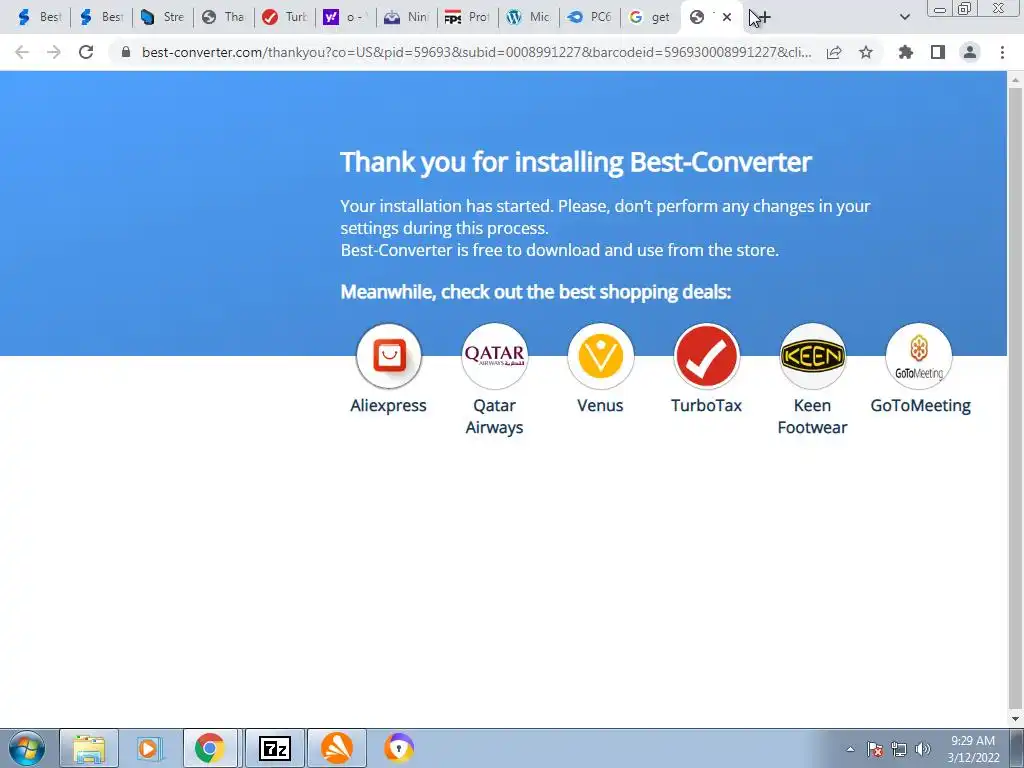Open the orange Avast taskbar icon
1024x768 pixels.
[x=337, y=748]
